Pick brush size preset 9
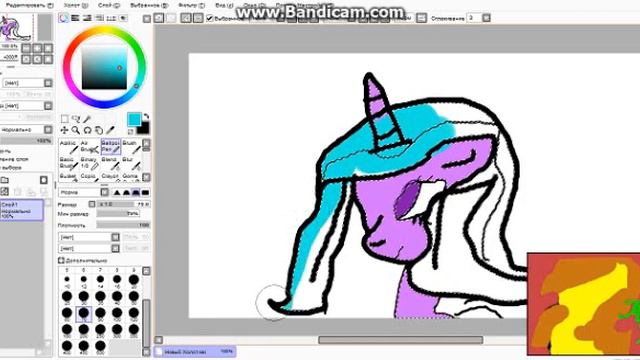The image size is (640, 360). coord(133,280)
